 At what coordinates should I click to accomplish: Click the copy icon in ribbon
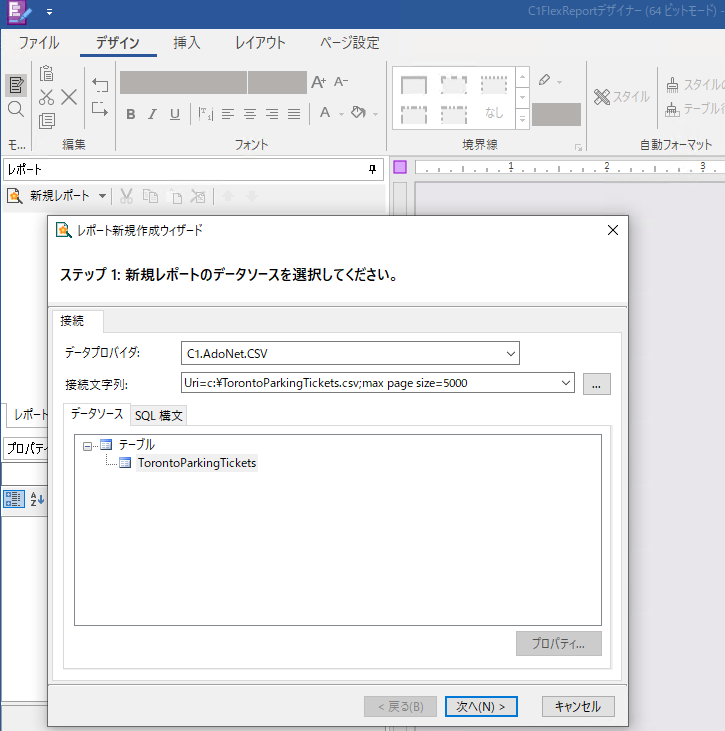coord(47,121)
